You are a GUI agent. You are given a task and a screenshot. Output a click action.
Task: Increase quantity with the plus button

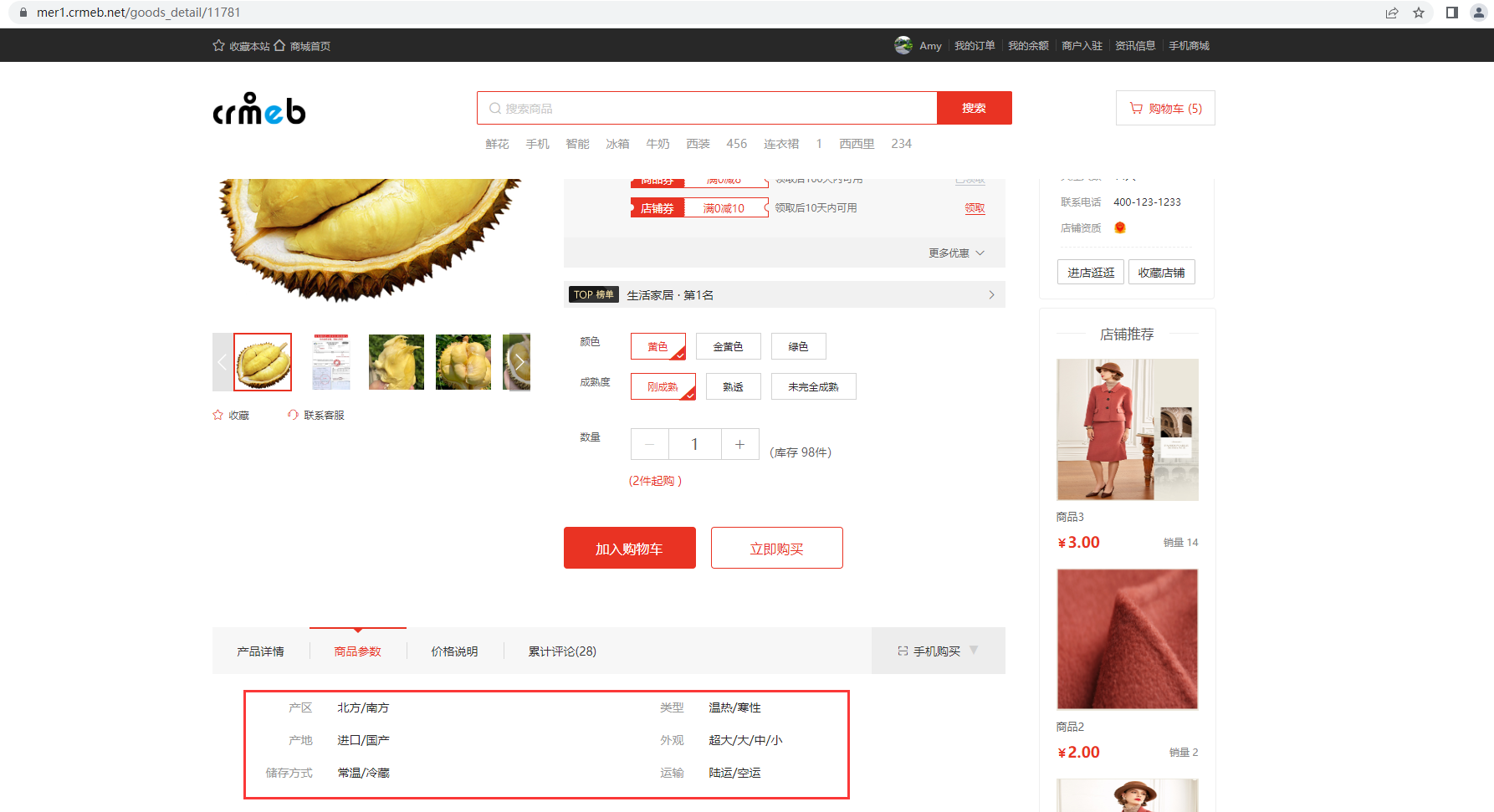[739, 444]
